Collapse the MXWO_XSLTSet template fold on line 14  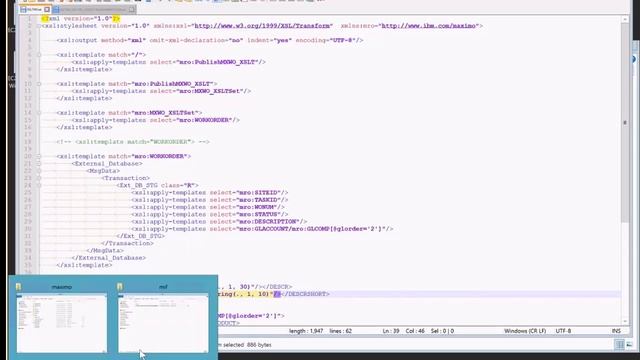point(39,113)
